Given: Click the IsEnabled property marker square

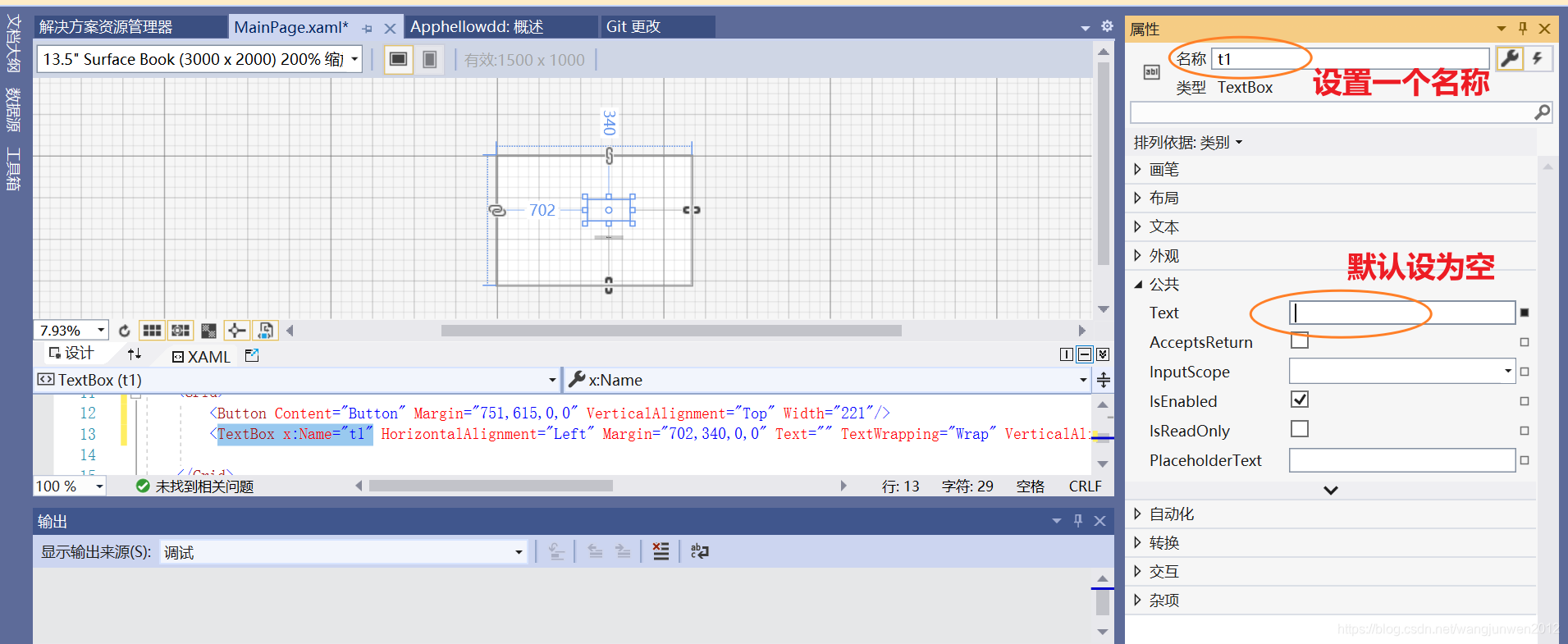Looking at the screenshot, I should 1525,401.
